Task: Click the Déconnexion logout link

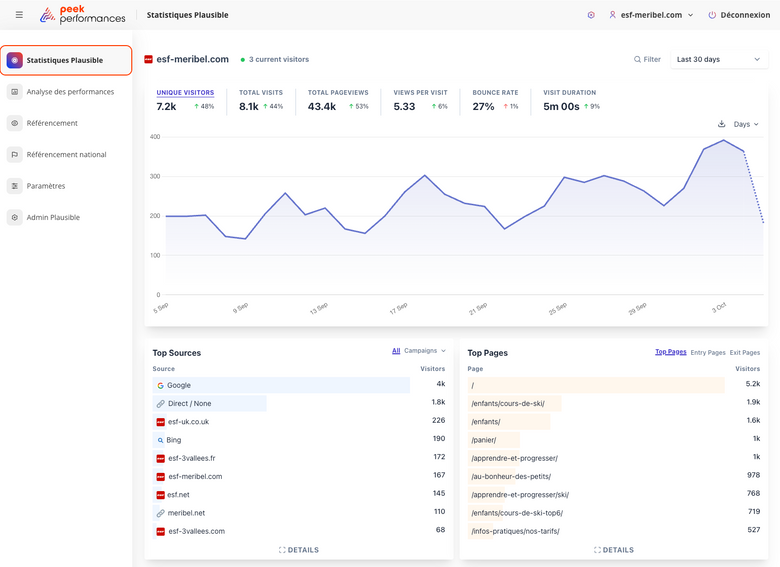Action: click(739, 15)
